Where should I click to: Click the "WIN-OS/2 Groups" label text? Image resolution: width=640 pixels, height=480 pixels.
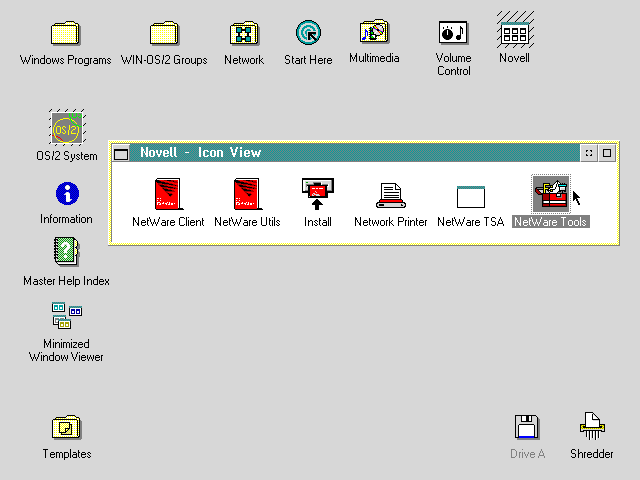click(x=164, y=60)
